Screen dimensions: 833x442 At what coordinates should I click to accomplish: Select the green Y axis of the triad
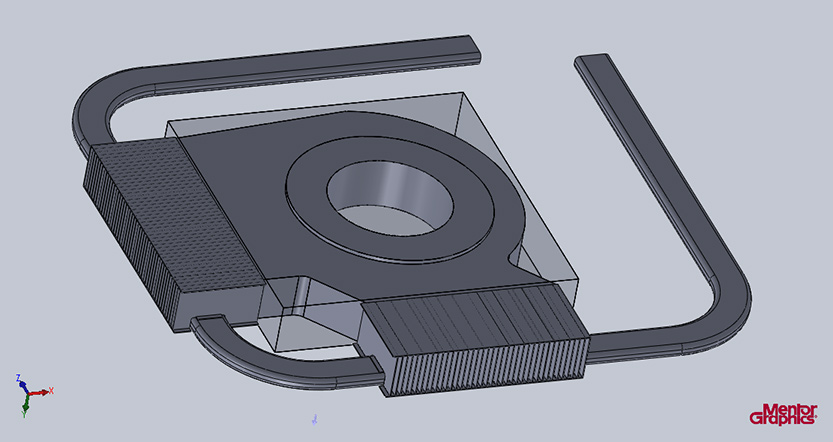coord(24,406)
